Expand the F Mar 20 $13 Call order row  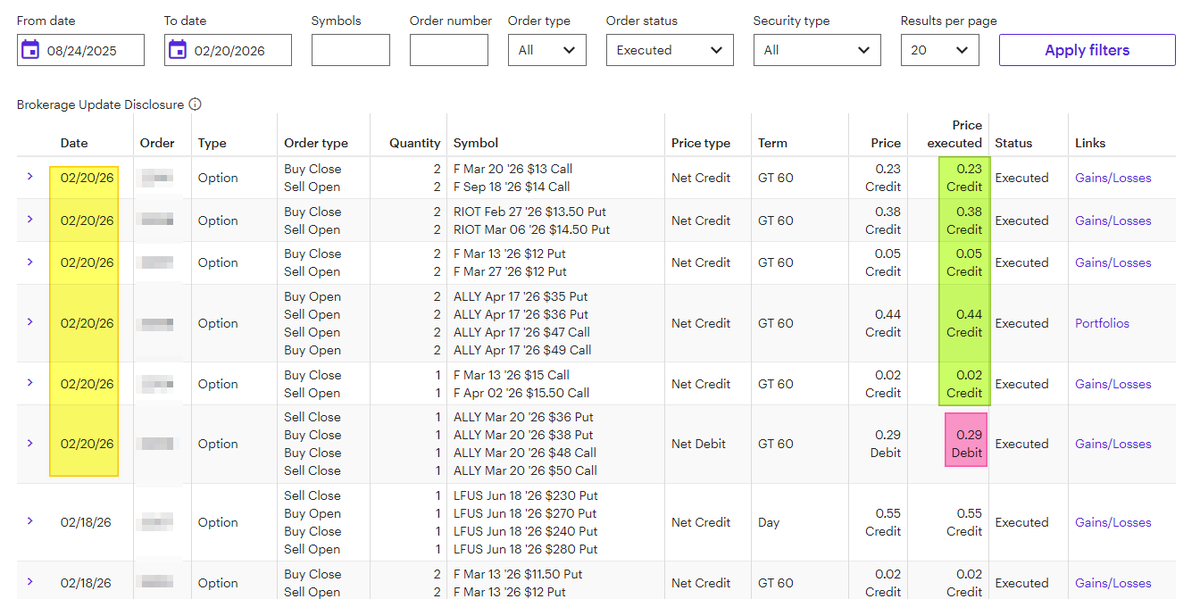point(30,177)
